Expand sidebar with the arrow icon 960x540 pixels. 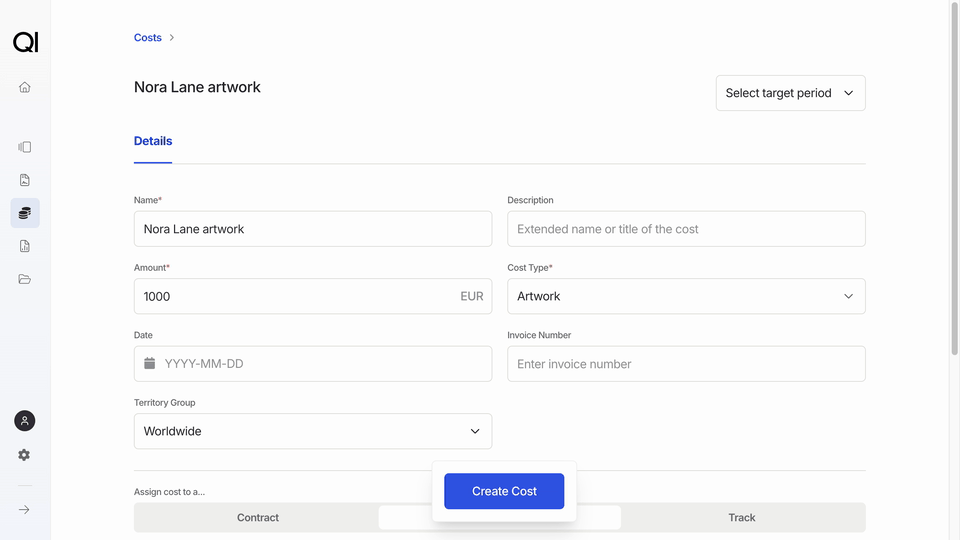coord(24,509)
